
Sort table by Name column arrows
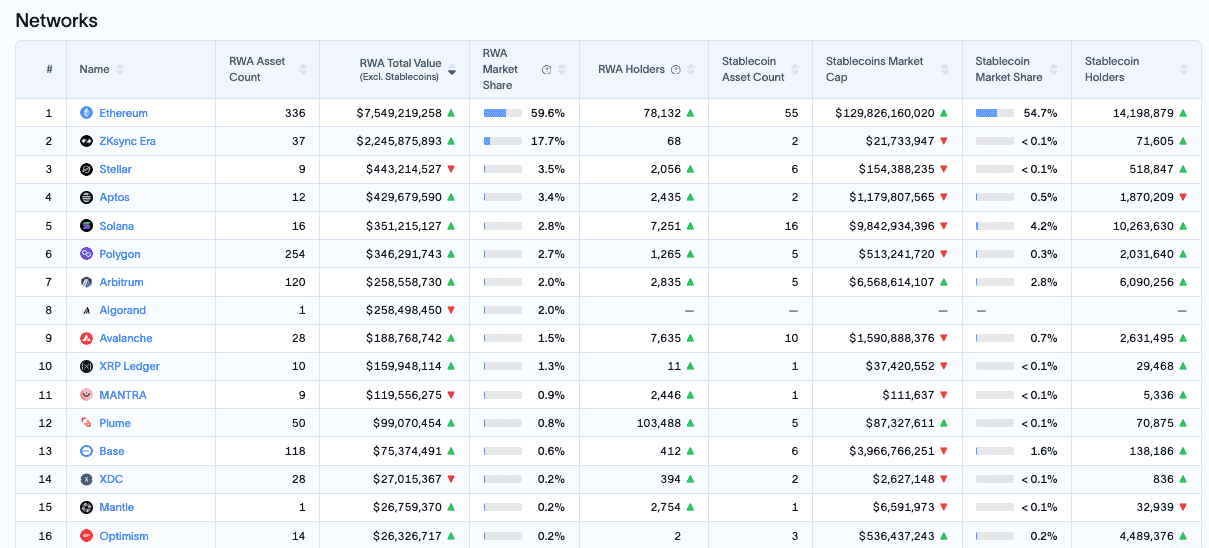tap(120, 69)
